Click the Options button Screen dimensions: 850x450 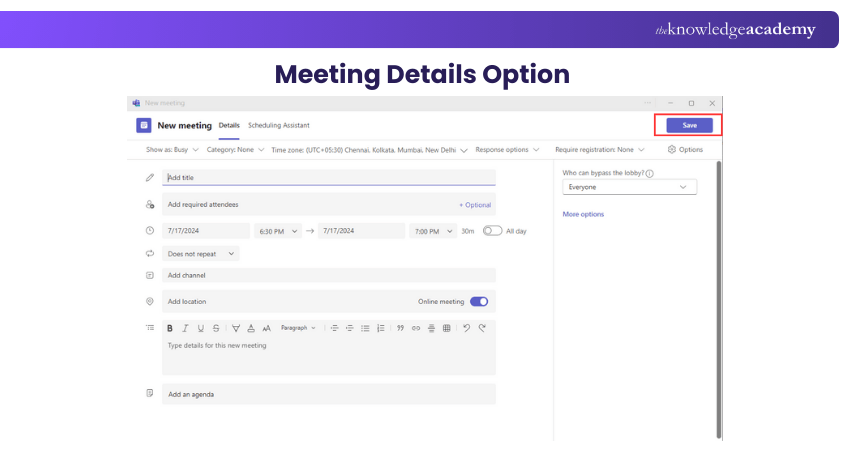point(685,150)
